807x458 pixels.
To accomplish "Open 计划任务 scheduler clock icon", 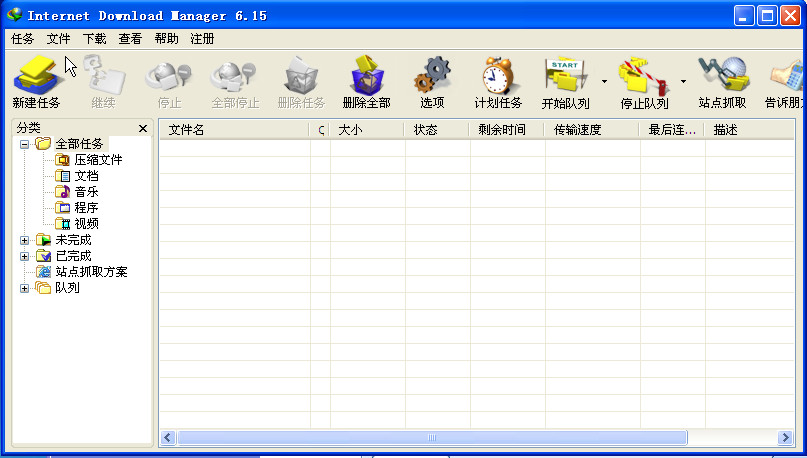I will pos(498,81).
